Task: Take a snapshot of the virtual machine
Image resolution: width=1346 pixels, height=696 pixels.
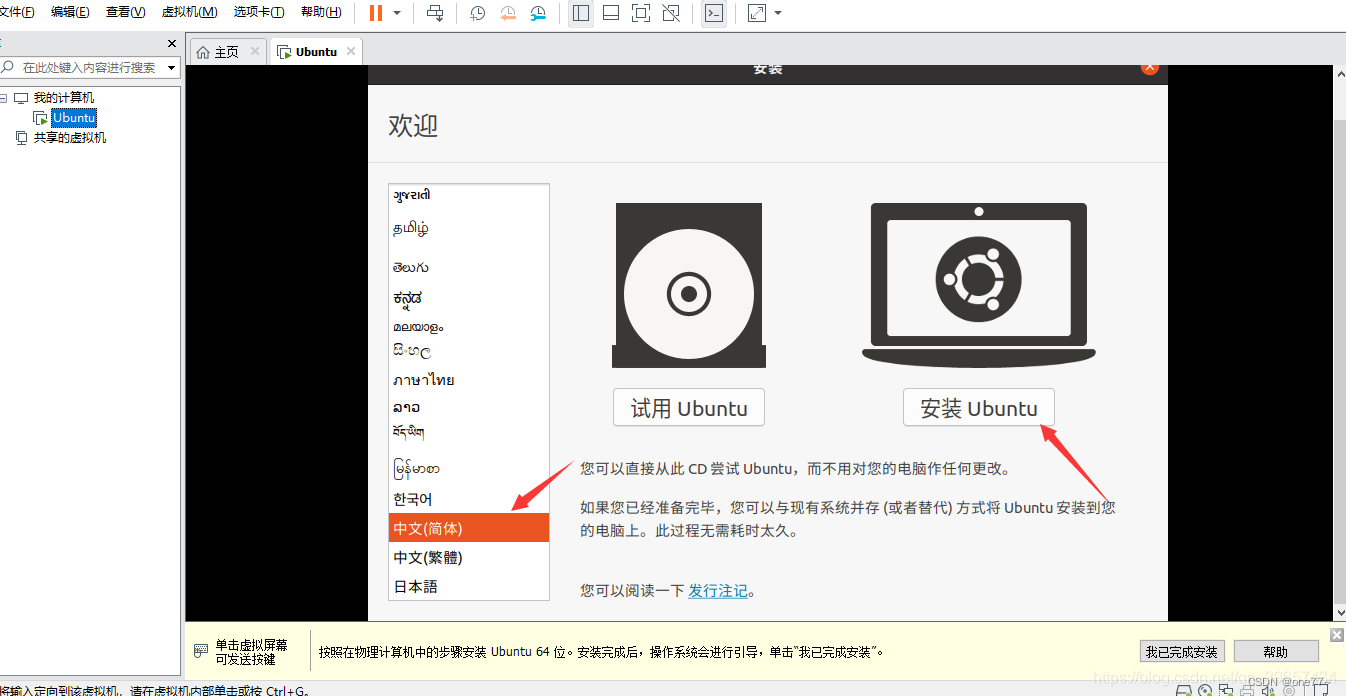Action: pyautogui.click(x=477, y=13)
